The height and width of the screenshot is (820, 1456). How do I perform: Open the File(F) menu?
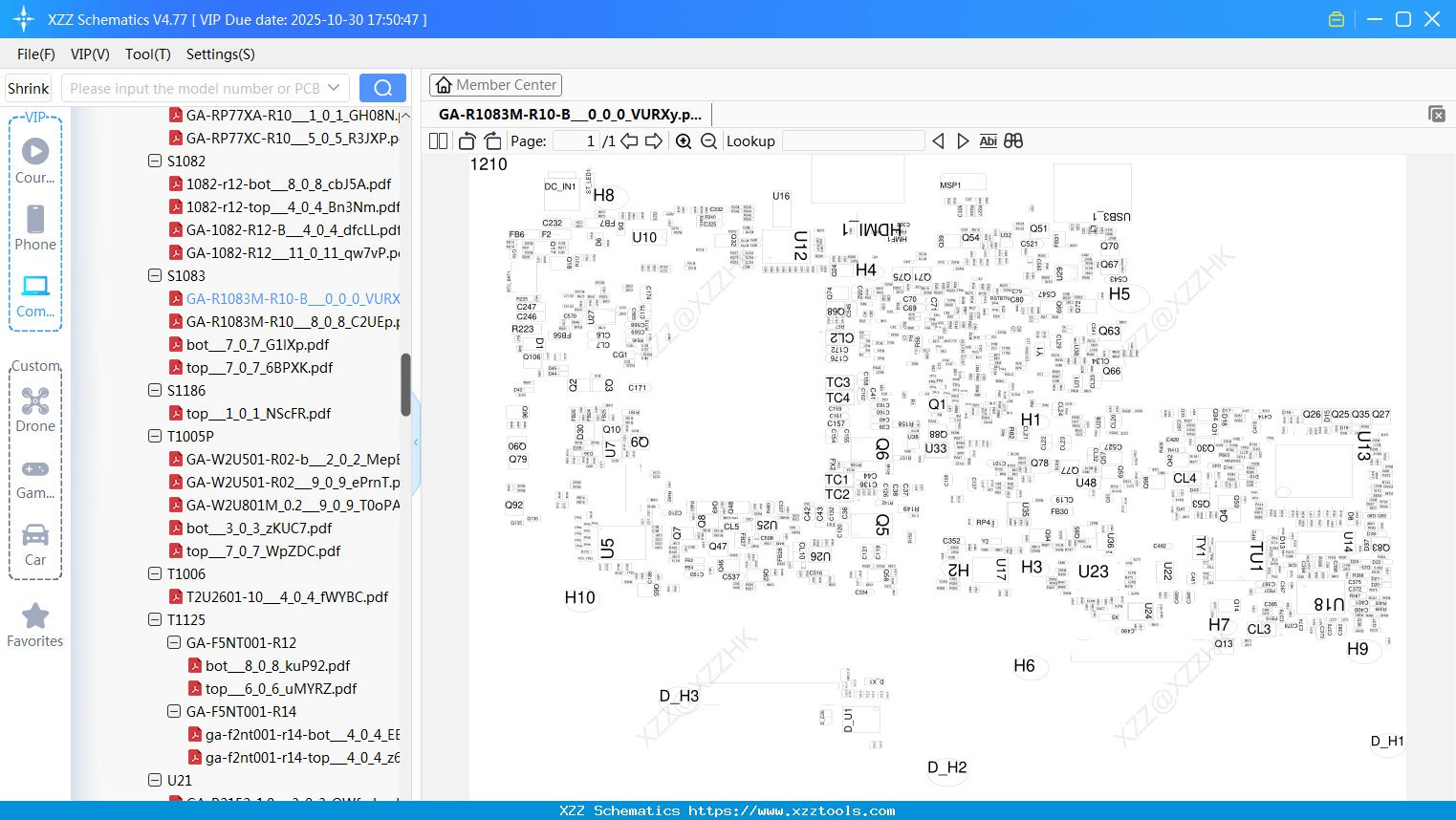pos(36,54)
